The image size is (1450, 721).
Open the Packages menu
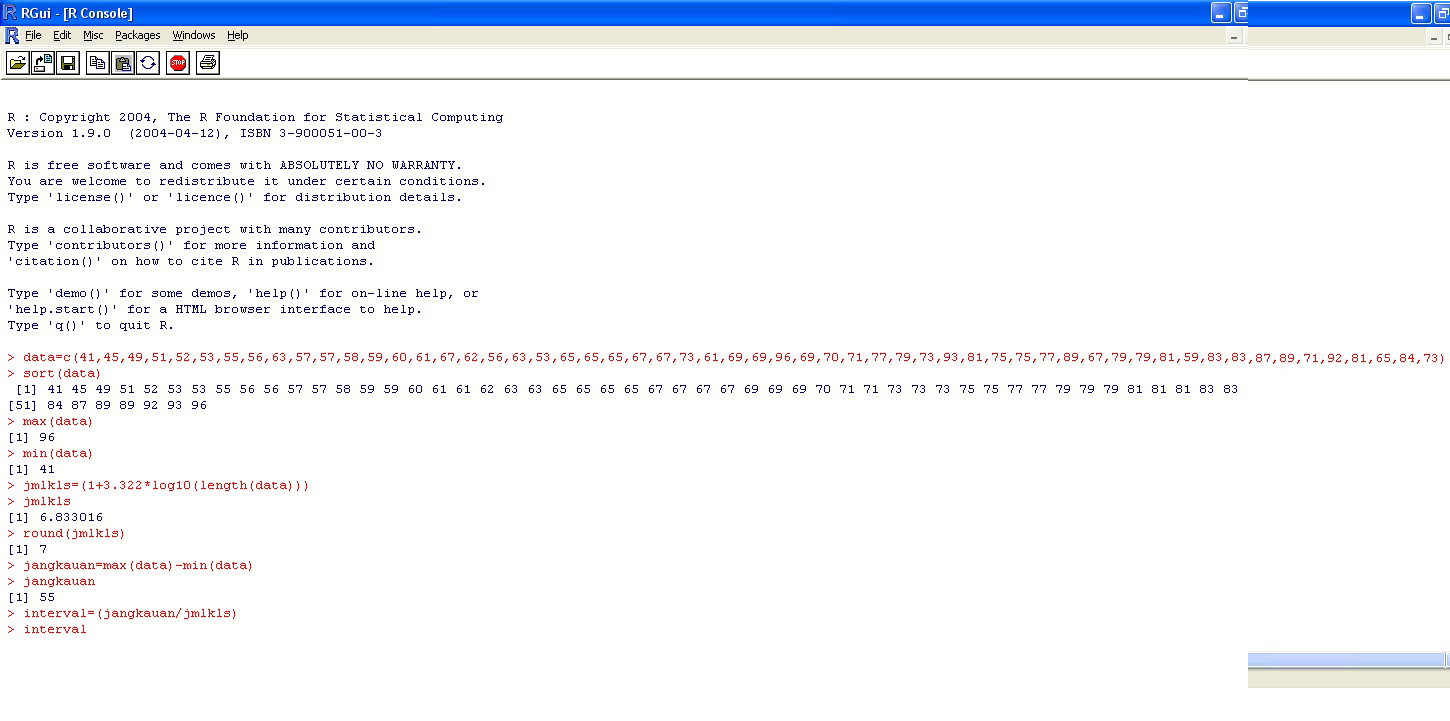pyautogui.click(x=137, y=35)
